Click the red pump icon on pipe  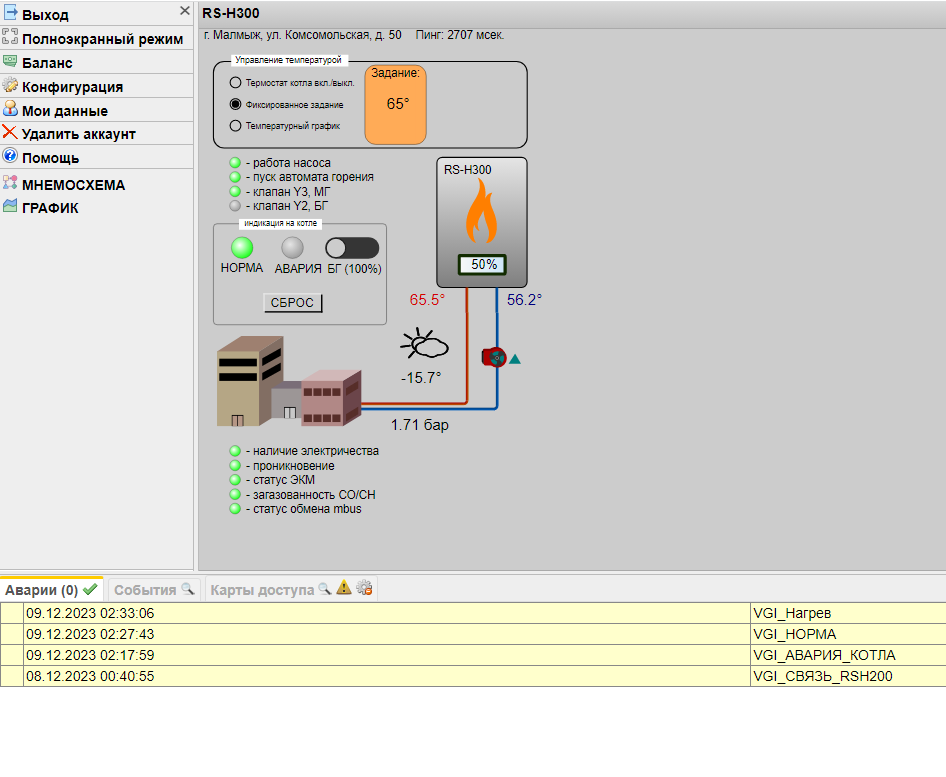494,358
